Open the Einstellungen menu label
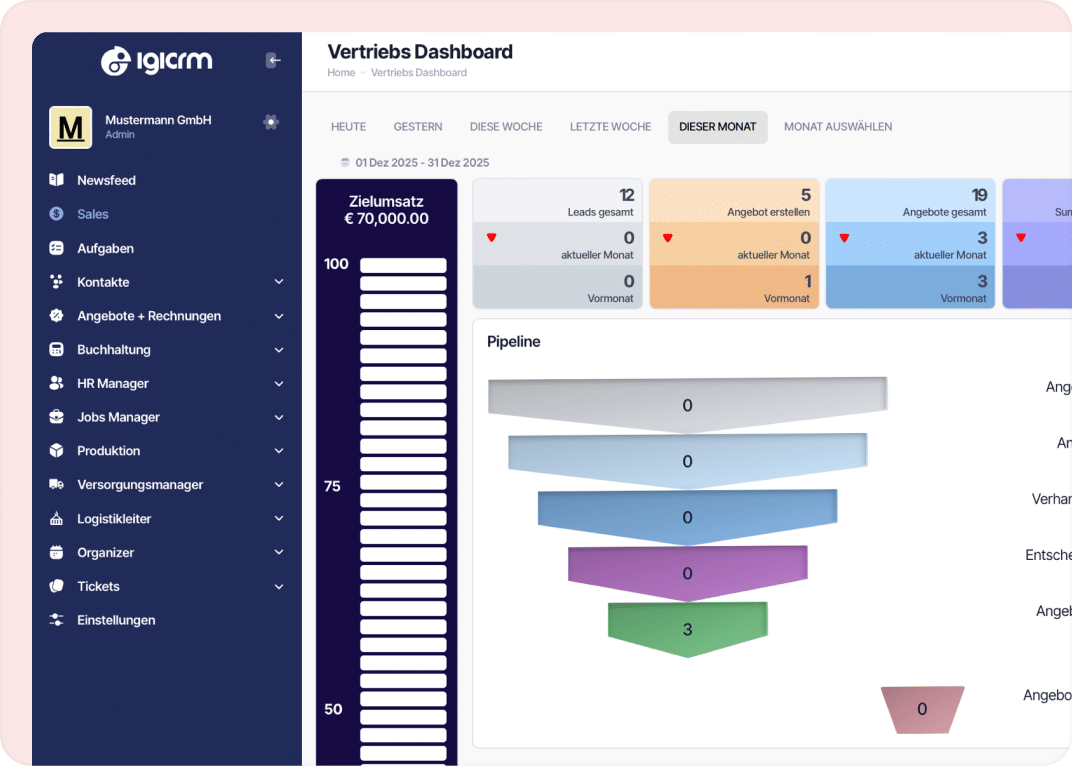 [116, 620]
